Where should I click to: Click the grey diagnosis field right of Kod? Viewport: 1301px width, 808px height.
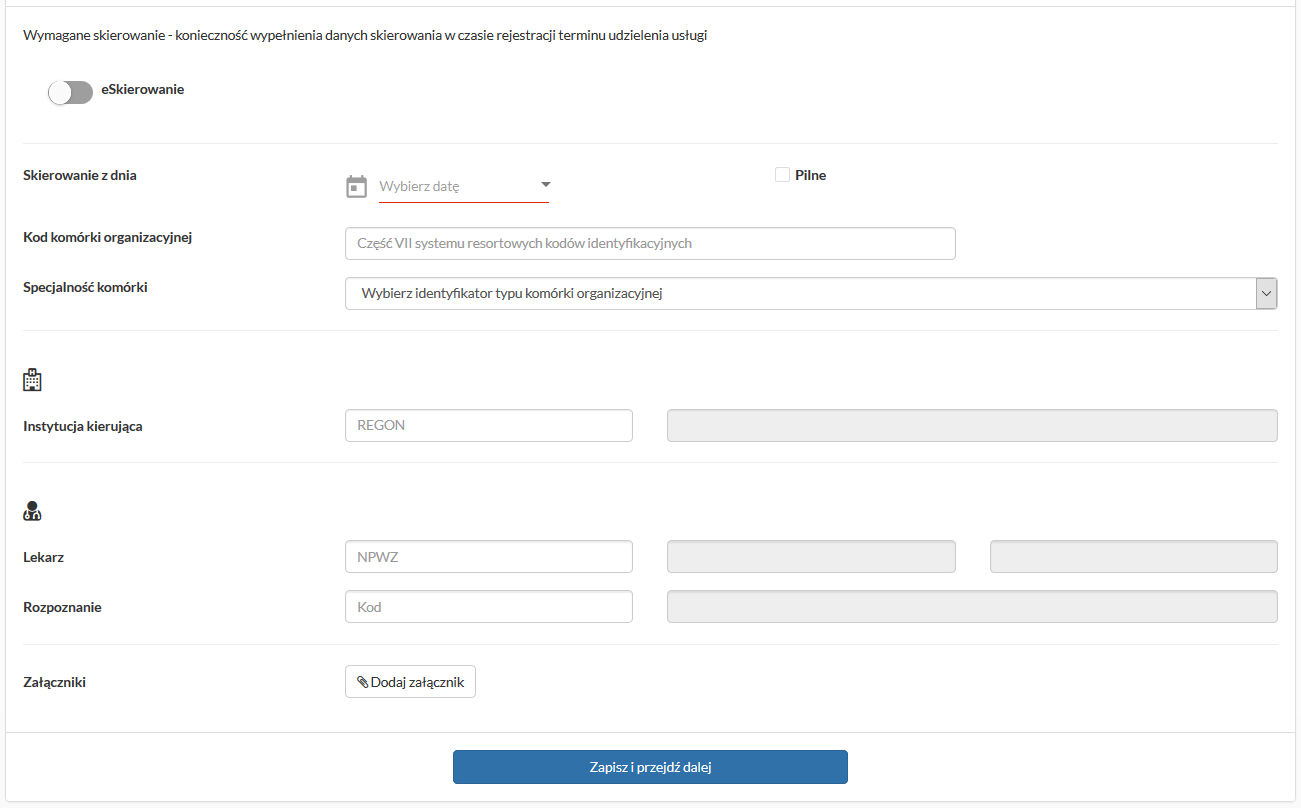click(971, 607)
